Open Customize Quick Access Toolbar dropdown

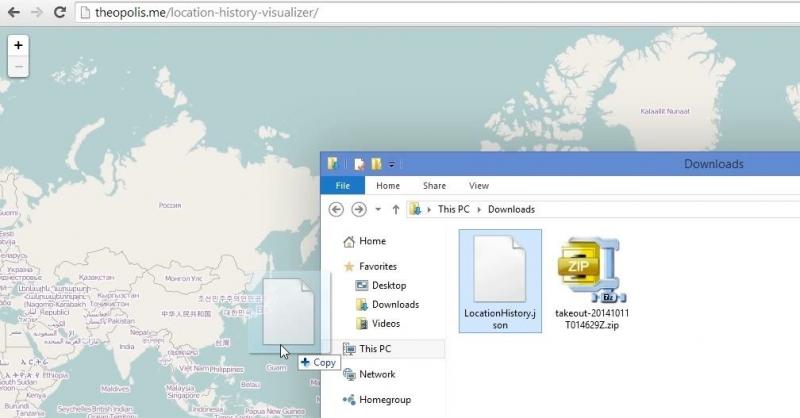point(392,164)
